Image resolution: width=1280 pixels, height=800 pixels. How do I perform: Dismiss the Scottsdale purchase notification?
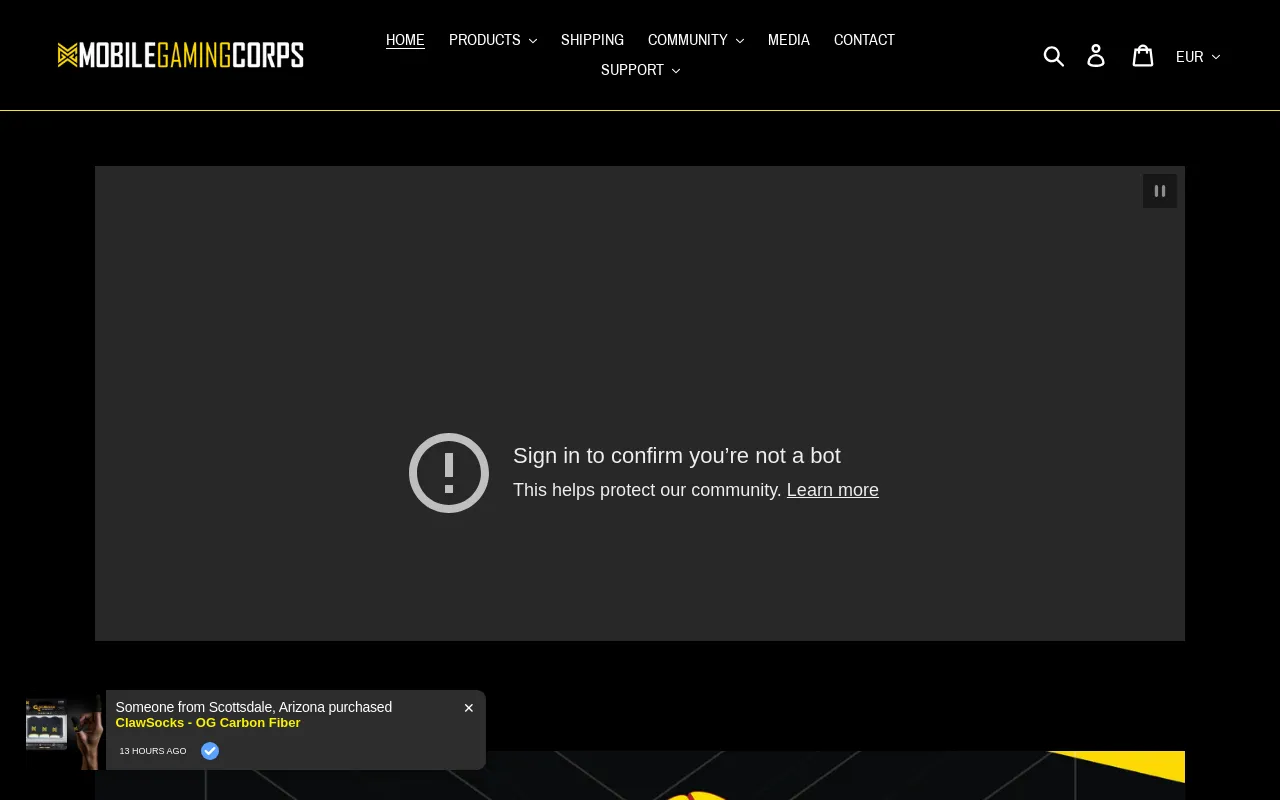point(468,708)
